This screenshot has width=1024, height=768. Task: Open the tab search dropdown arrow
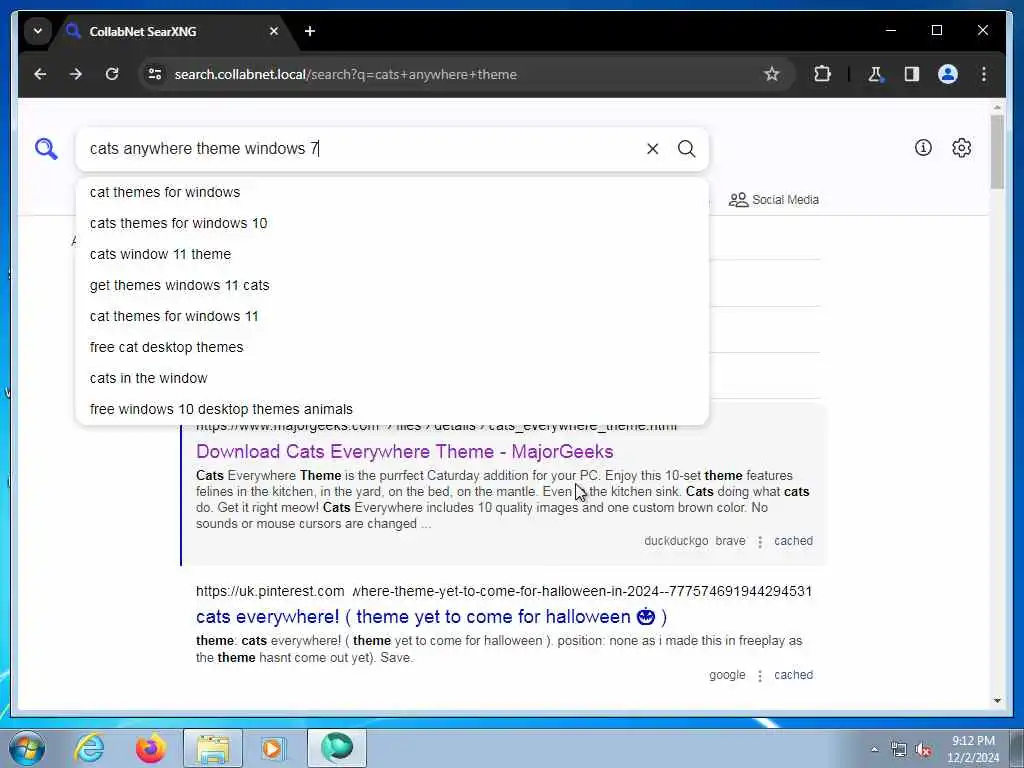pos(38,31)
